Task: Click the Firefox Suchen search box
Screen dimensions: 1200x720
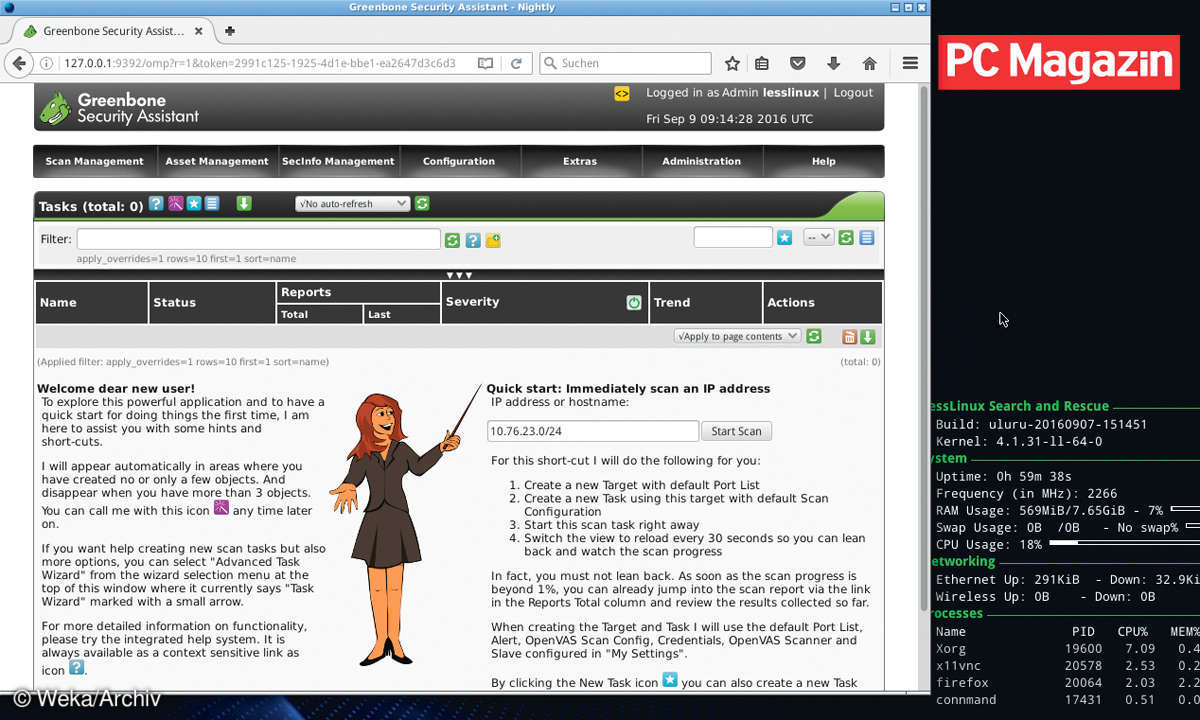Action: coord(625,63)
